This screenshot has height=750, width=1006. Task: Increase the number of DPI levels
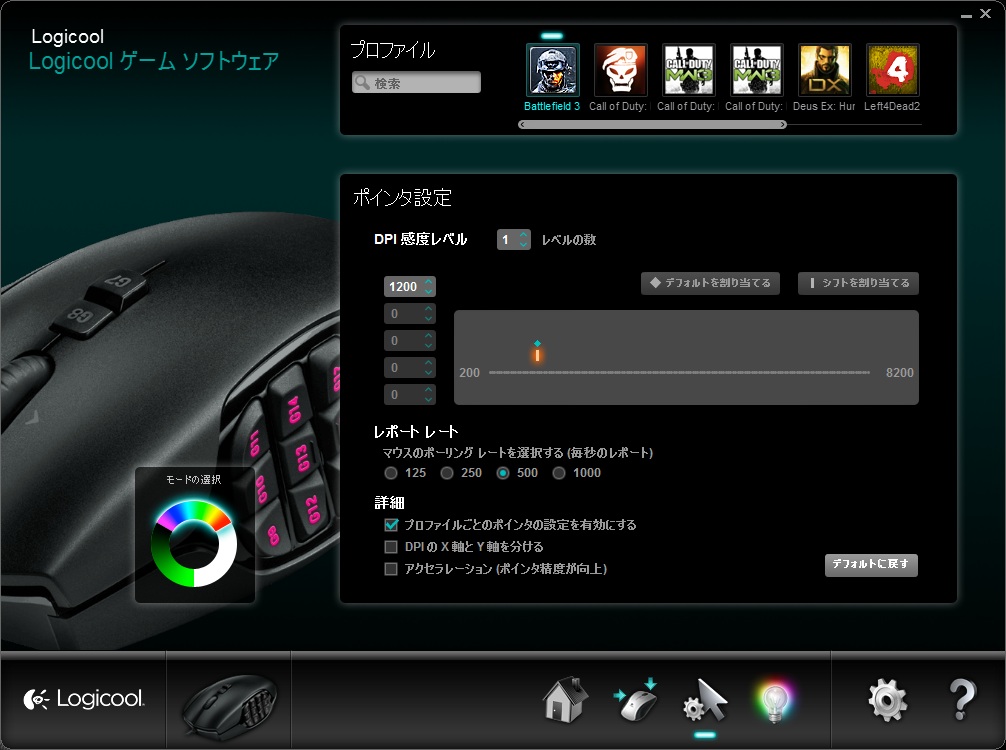tap(524, 235)
